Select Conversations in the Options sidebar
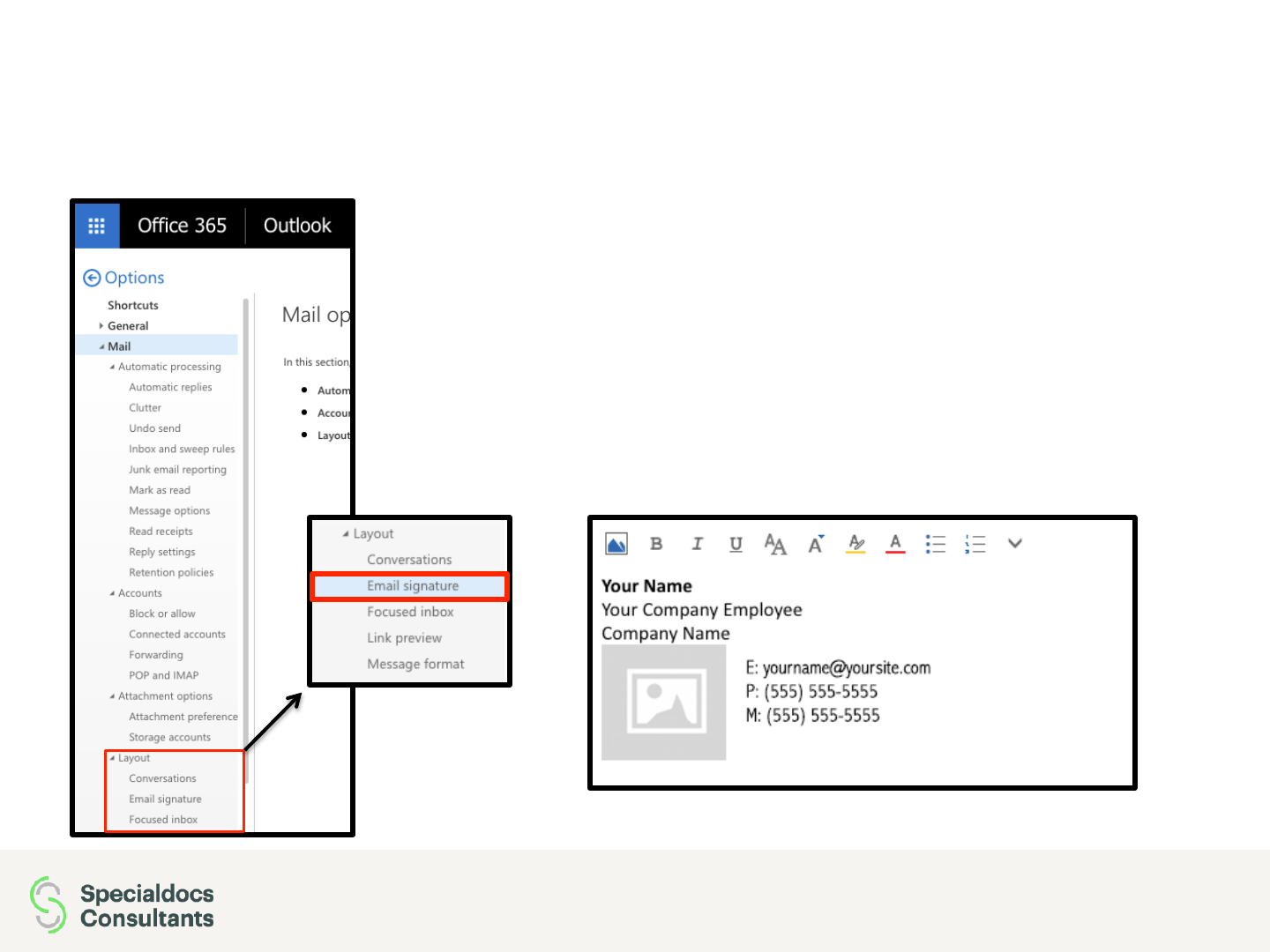 tap(162, 779)
